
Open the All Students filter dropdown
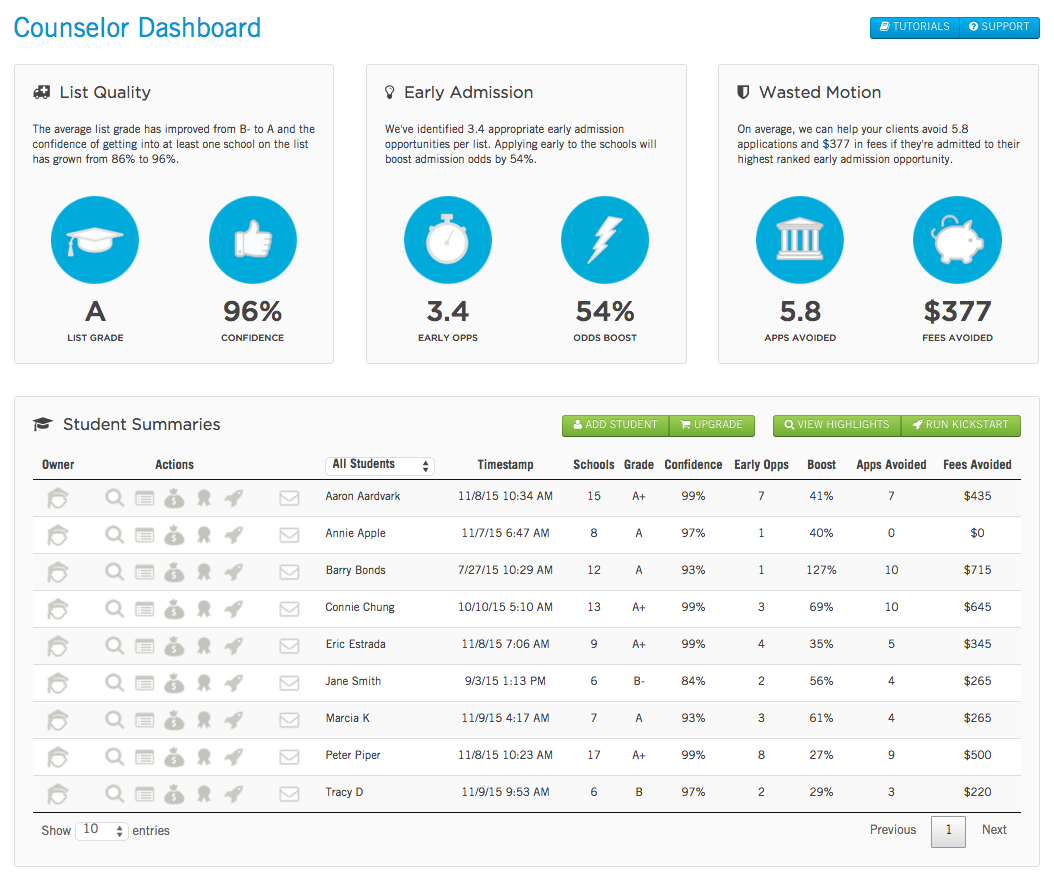pyautogui.click(x=380, y=465)
